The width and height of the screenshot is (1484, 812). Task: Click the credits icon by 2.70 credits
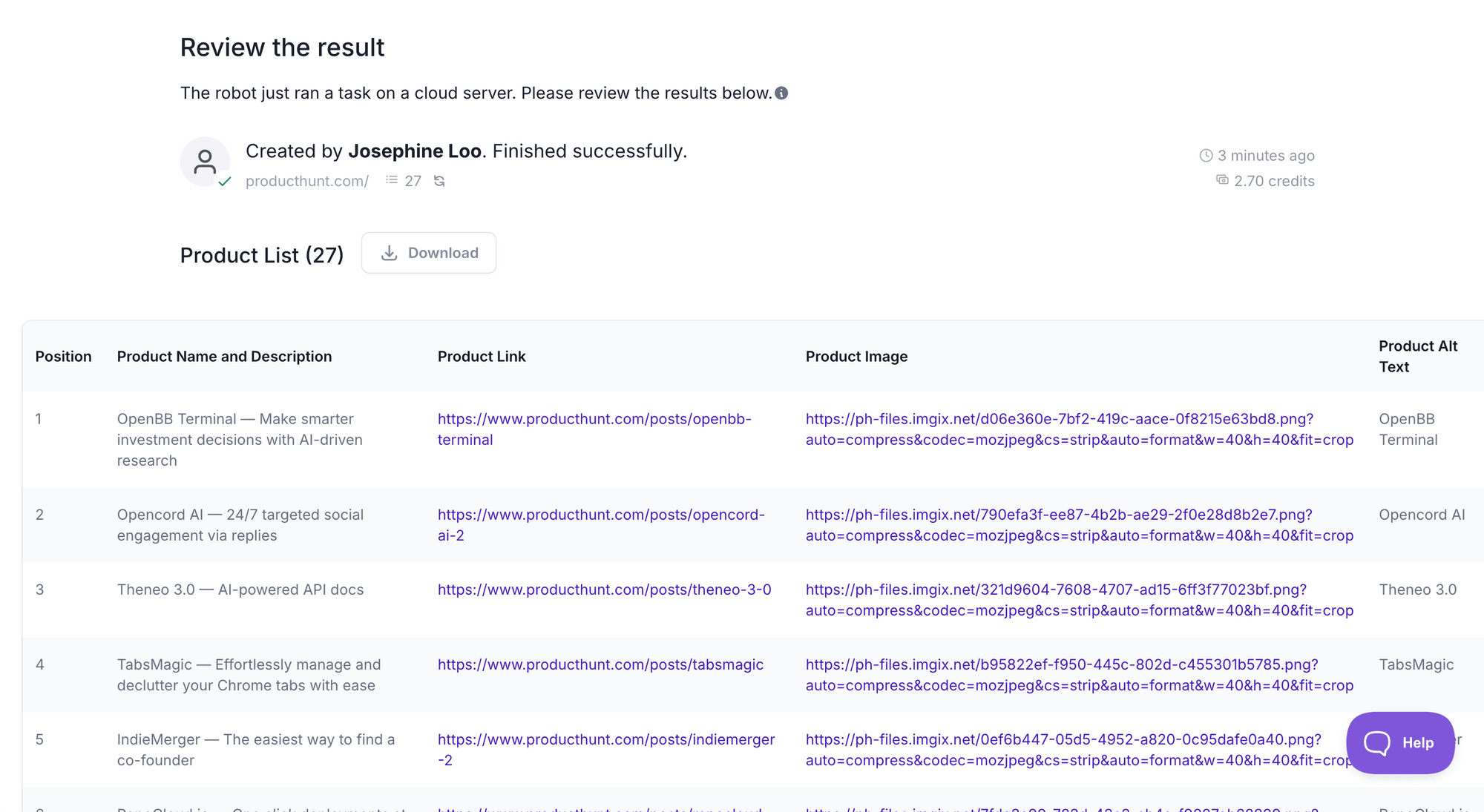[x=1222, y=180]
